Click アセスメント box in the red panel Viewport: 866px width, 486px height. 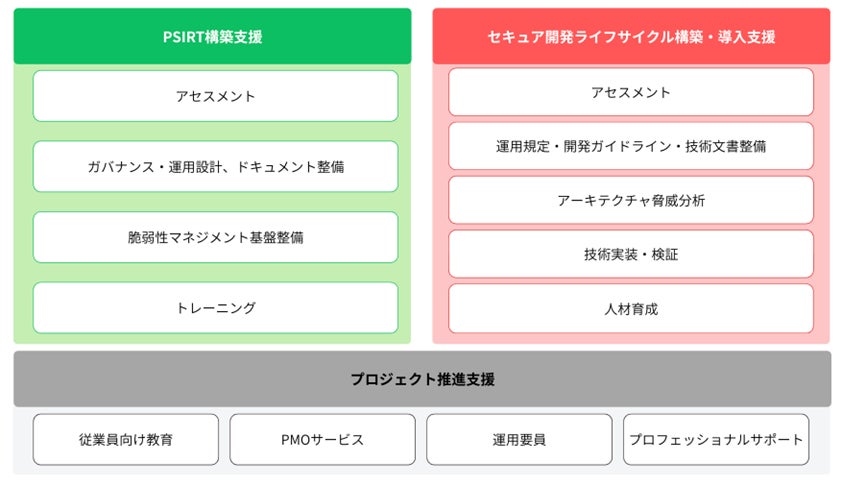tap(630, 92)
